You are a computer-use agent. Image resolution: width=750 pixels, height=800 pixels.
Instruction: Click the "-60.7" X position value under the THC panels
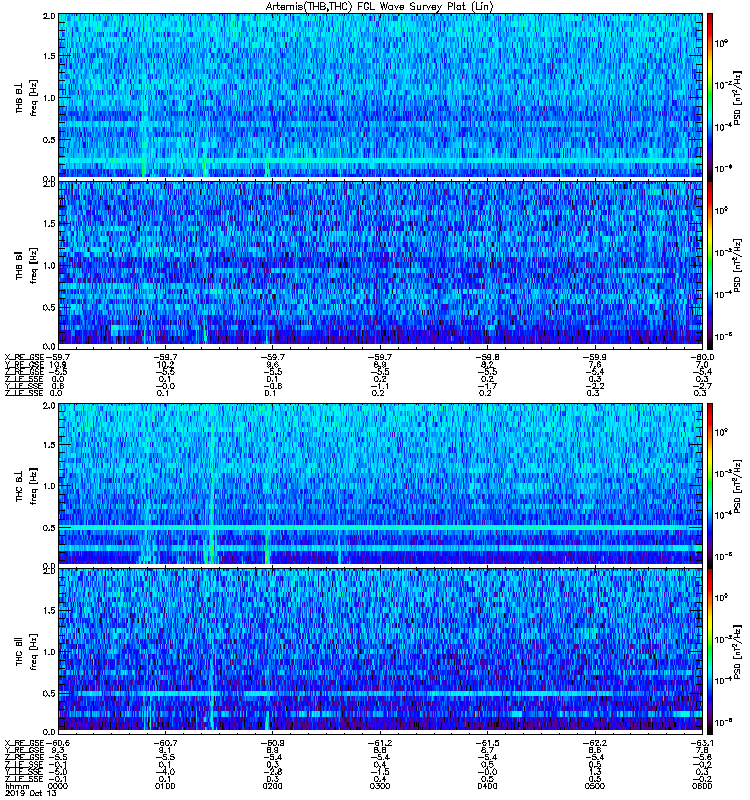(x=165, y=743)
